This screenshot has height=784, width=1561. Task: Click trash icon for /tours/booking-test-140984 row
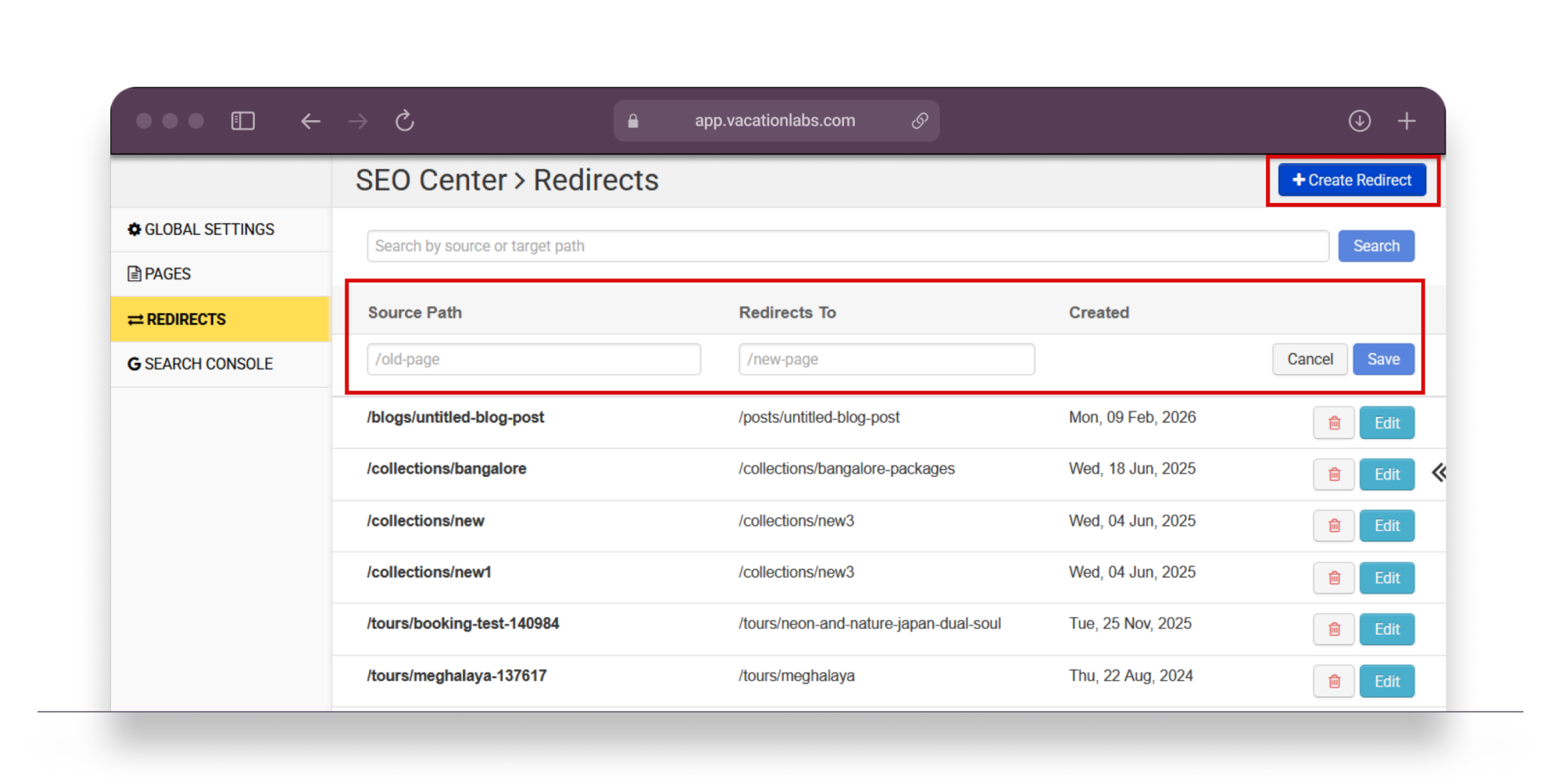(1334, 629)
